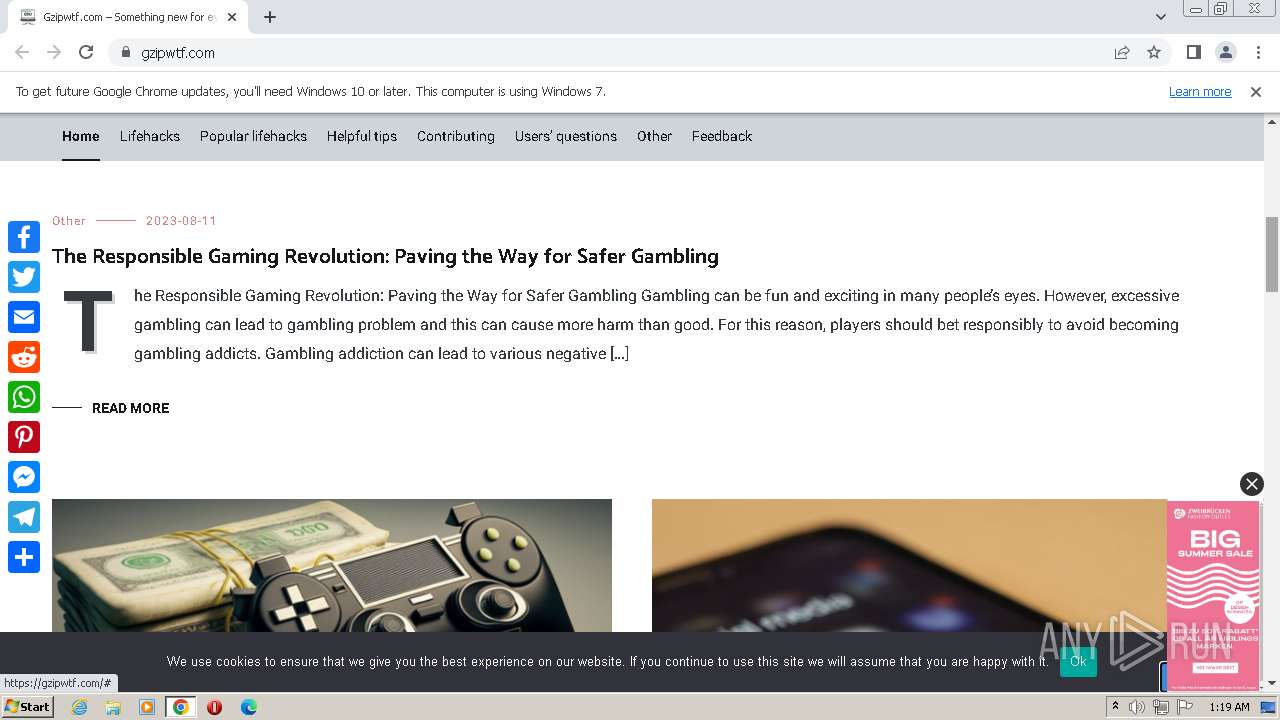Open Microsoft Edge taskbar icon
Screen dimensions: 1280x720
pyautogui.click(x=248, y=707)
